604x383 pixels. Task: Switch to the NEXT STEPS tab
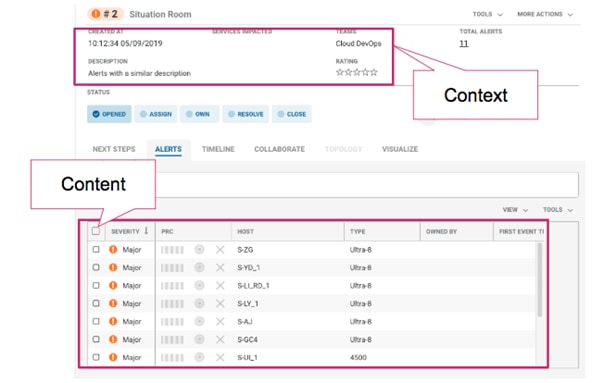click(114, 149)
